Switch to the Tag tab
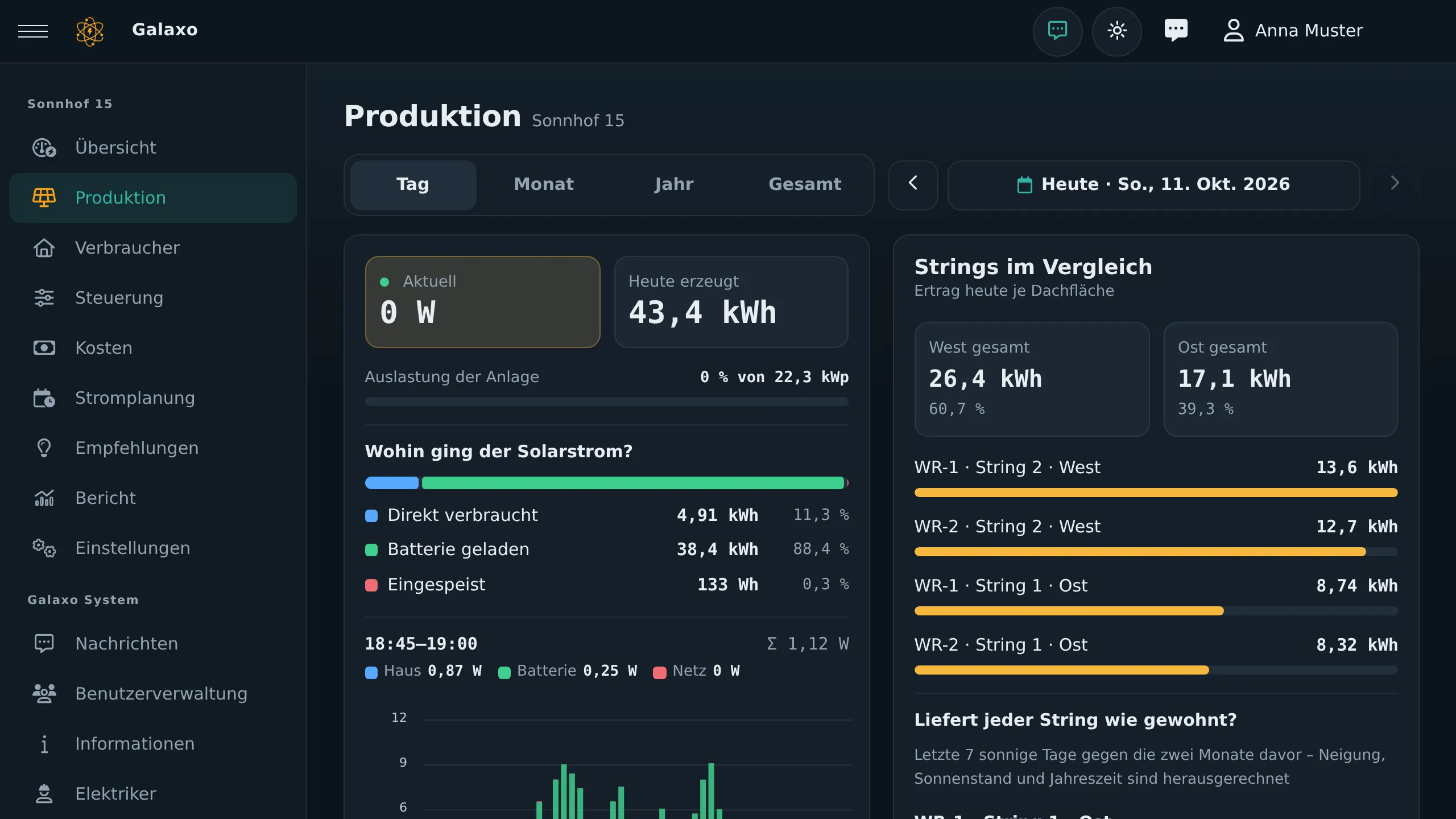The height and width of the screenshot is (819, 1456). pos(413,185)
